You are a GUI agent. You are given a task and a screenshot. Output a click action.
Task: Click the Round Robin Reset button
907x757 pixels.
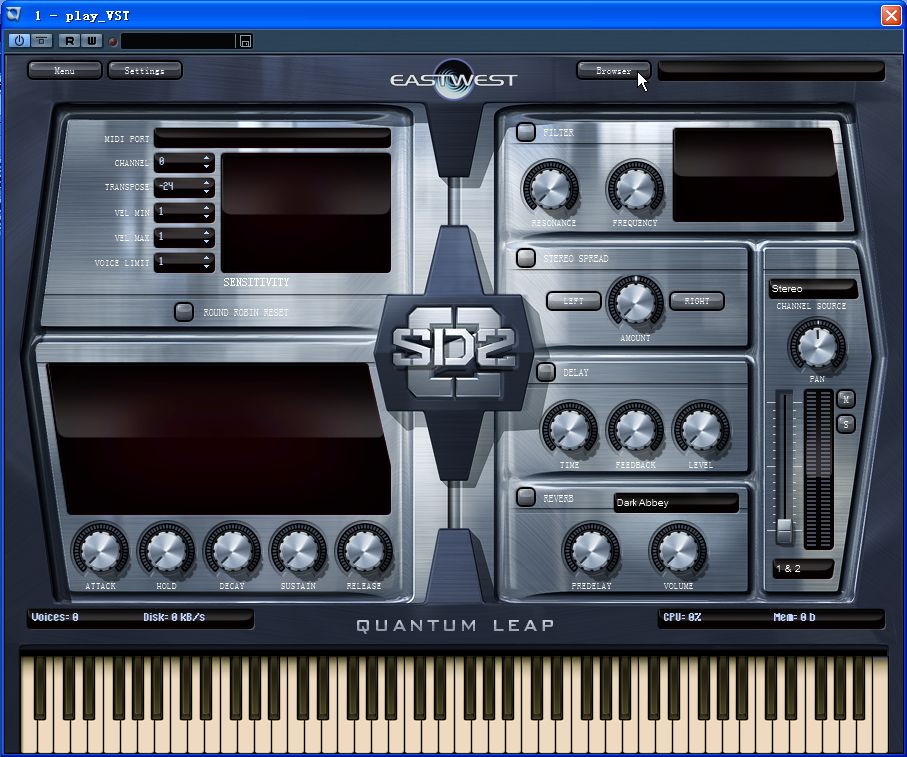click(x=184, y=312)
